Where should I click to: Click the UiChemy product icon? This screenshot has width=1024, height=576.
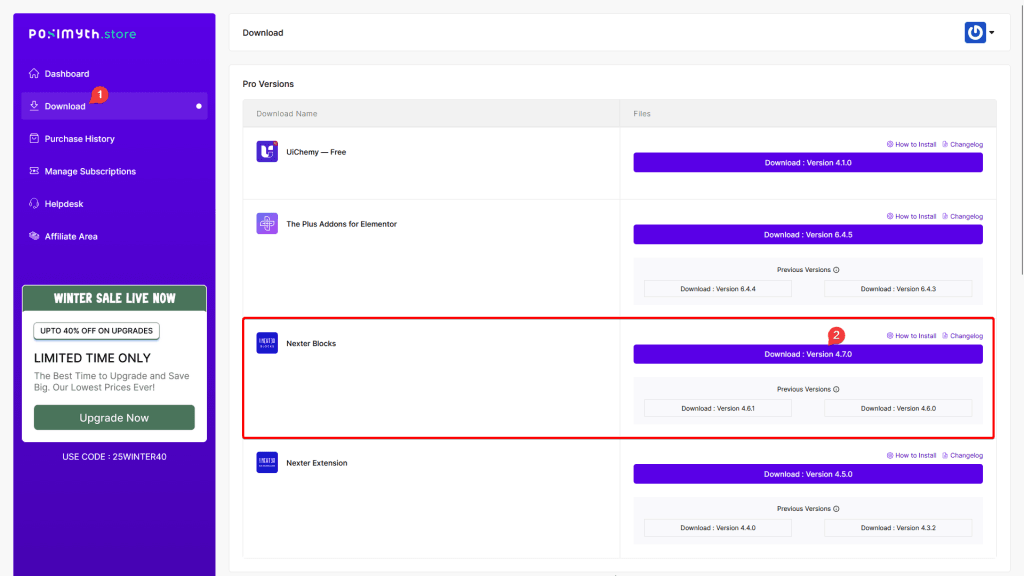[267, 152]
